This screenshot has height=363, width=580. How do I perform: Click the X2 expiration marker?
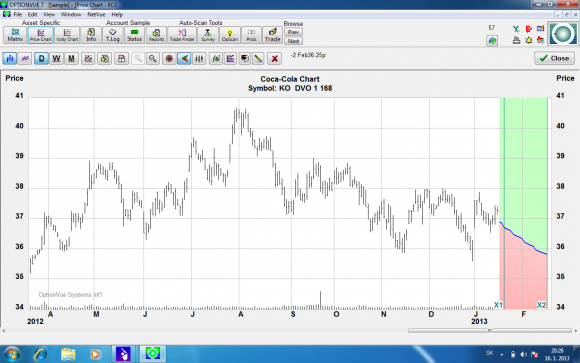(541, 305)
